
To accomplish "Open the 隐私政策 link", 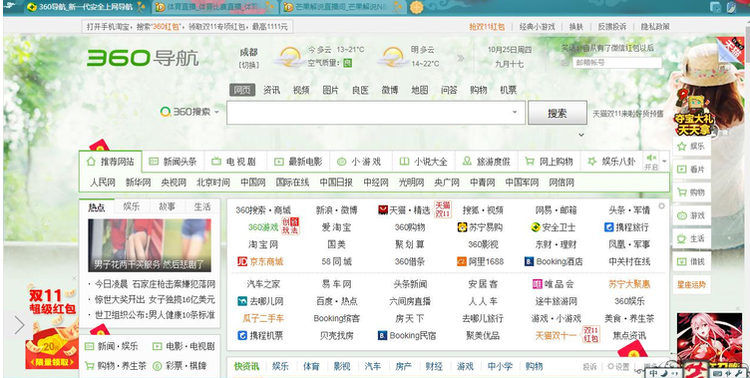I will coord(655,27).
